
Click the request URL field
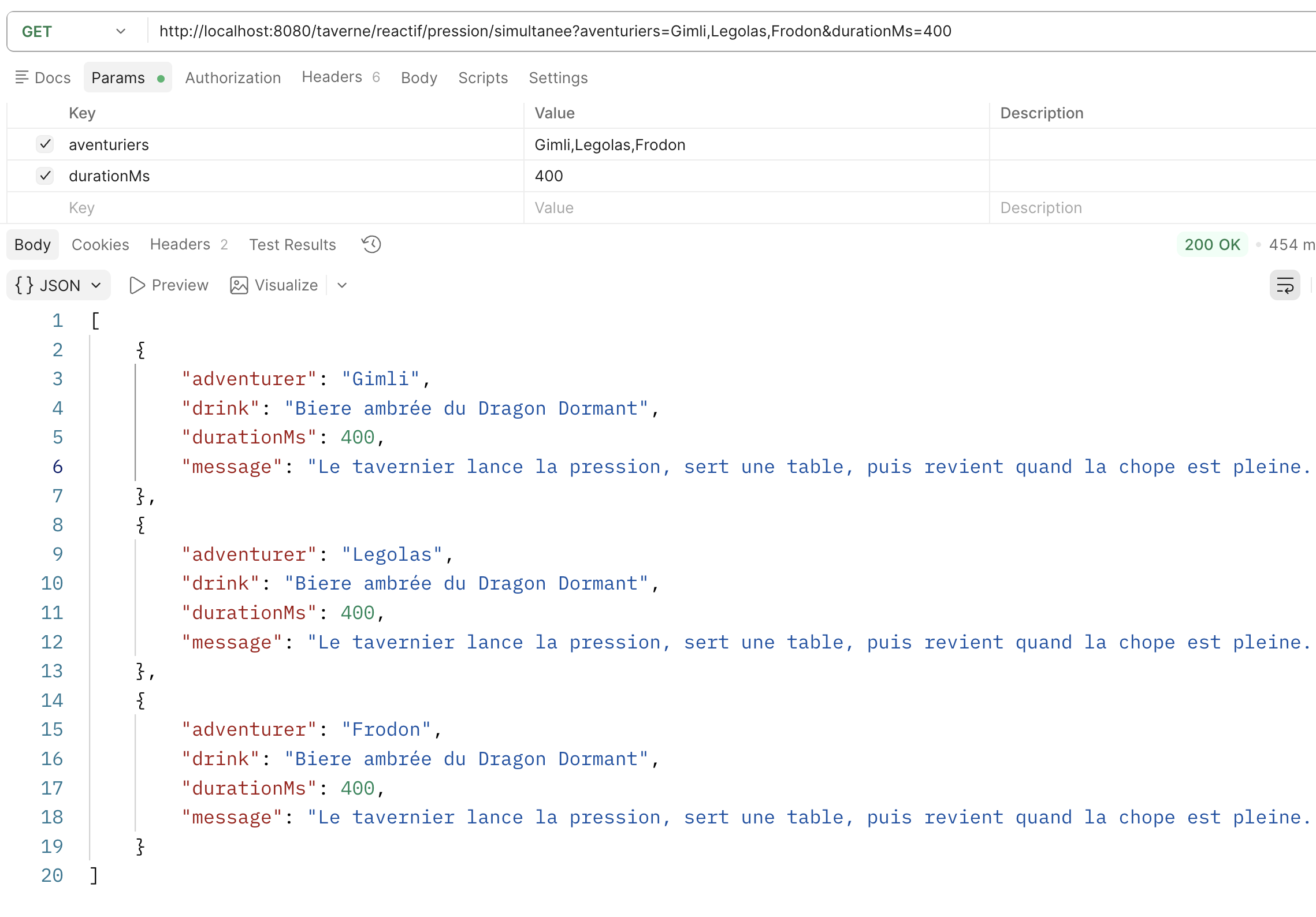pos(731,31)
